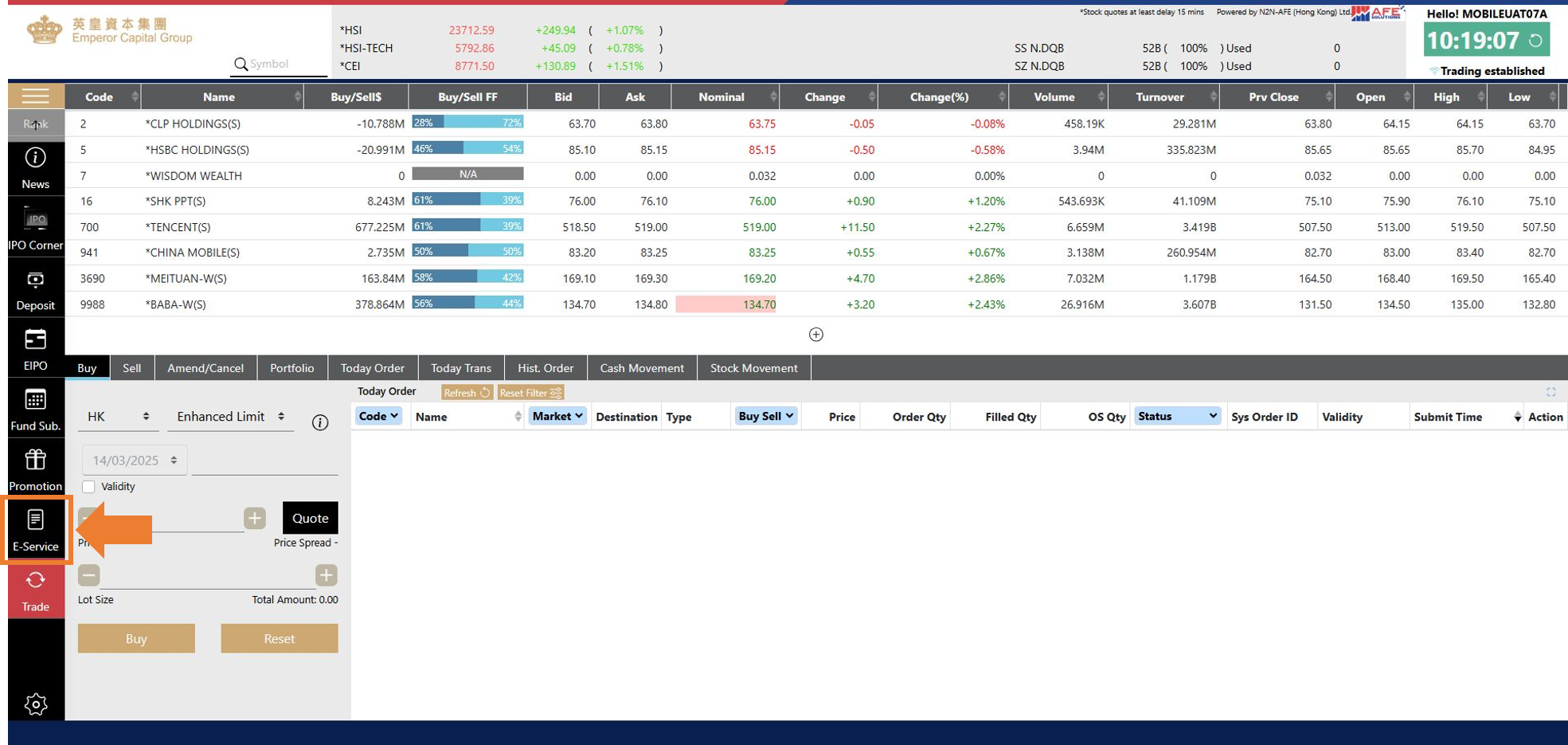Switch to the Stock Movement tab

click(x=754, y=368)
